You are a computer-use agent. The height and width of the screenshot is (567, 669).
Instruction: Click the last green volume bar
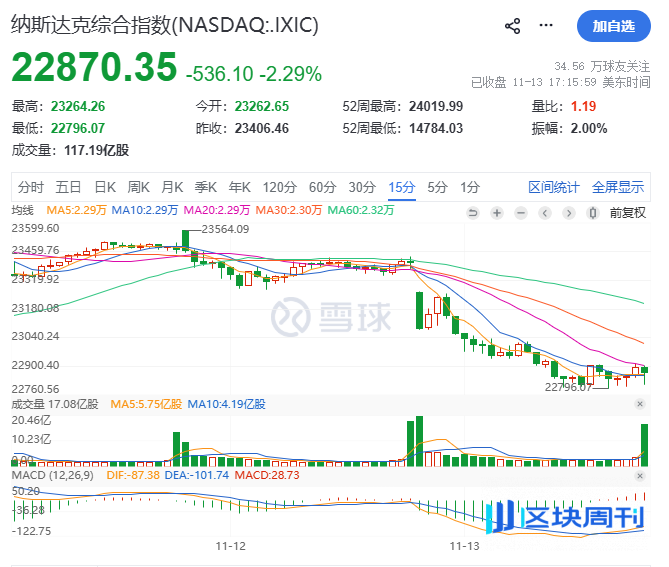(644, 445)
